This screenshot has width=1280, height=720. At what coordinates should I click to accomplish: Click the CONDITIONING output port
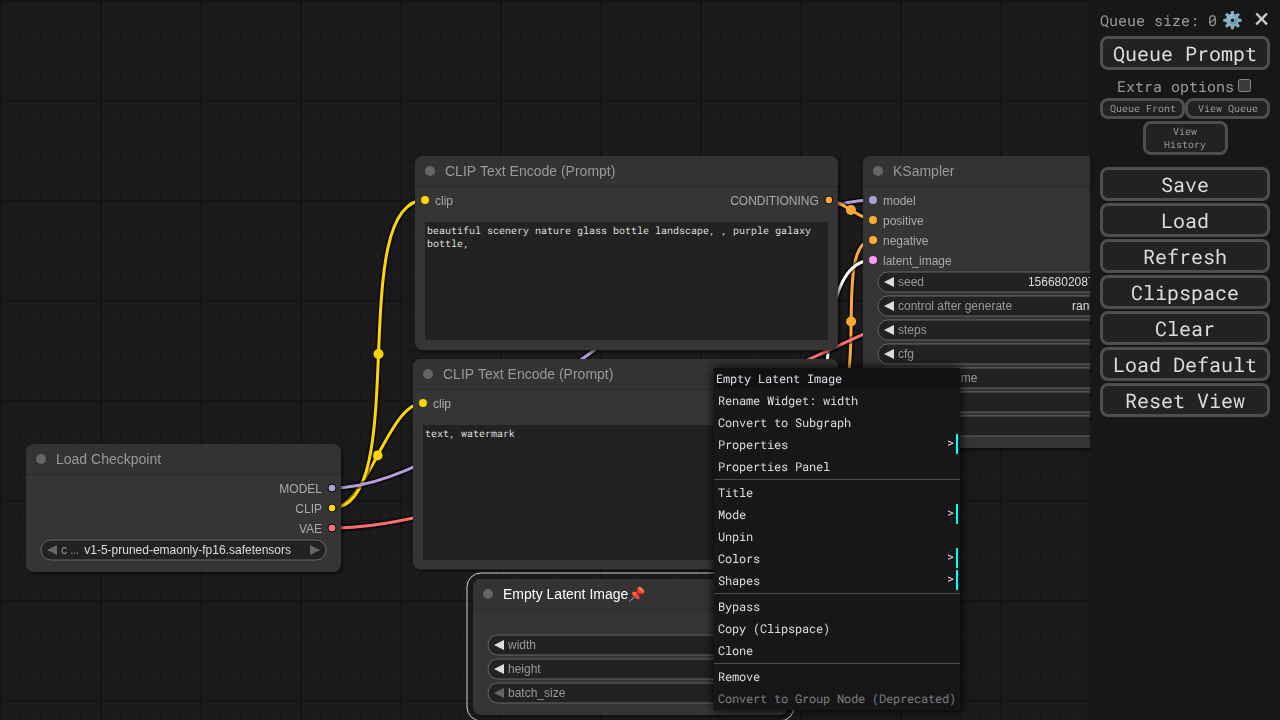point(828,201)
